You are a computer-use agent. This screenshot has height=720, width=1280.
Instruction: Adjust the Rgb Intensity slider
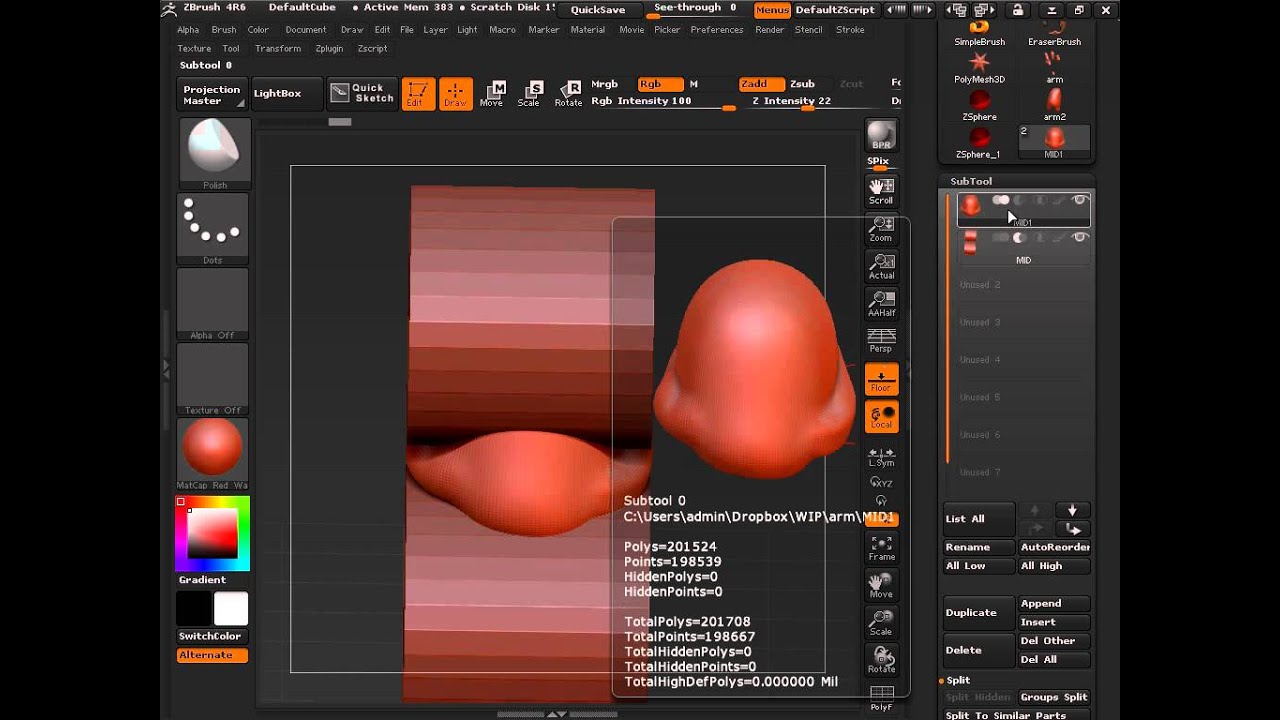point(663,102)
